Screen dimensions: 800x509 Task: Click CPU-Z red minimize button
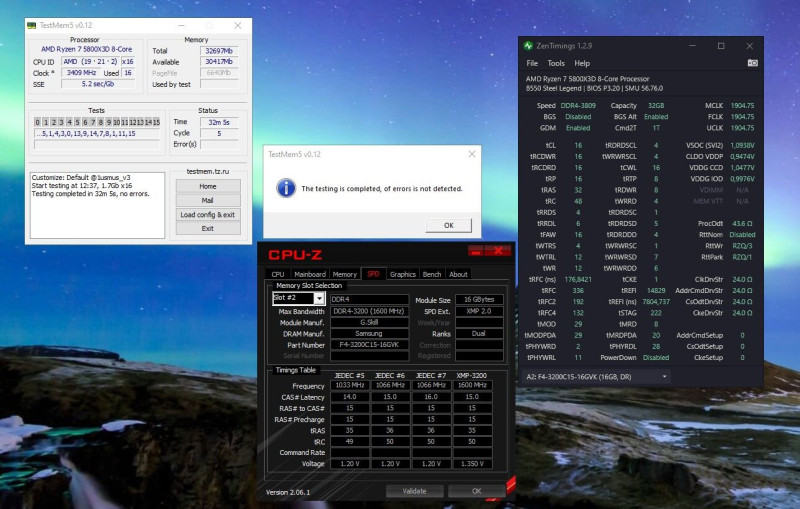476,250
